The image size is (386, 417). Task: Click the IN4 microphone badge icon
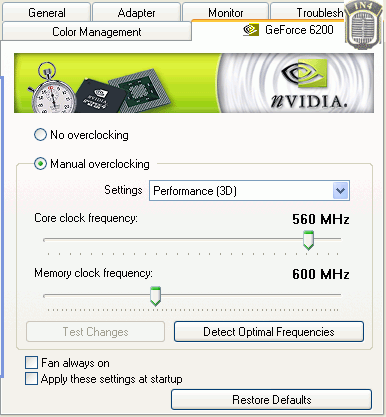click(x=364, y=25)
